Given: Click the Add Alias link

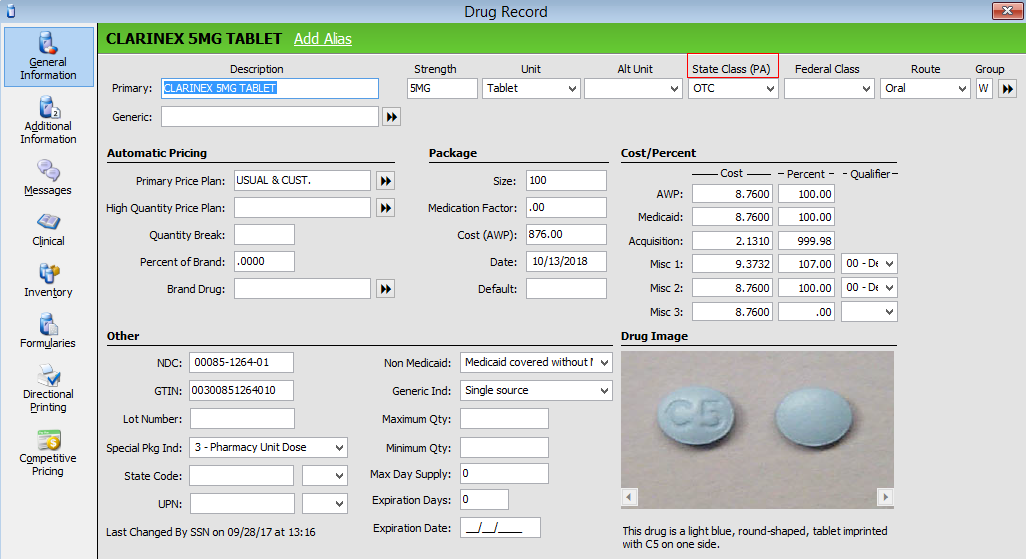Looking at the screenshot, I should (323, 39).
